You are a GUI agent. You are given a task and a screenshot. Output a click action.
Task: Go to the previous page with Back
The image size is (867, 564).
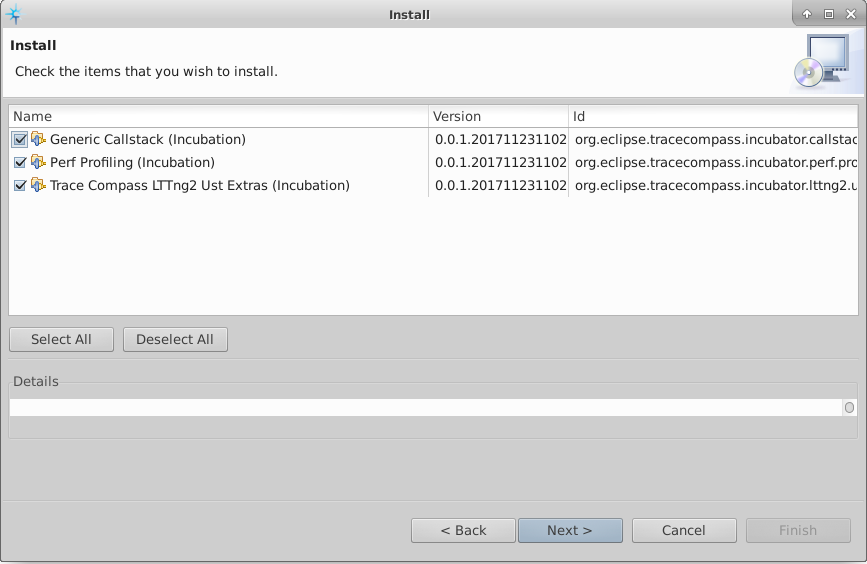coord(463,530)
